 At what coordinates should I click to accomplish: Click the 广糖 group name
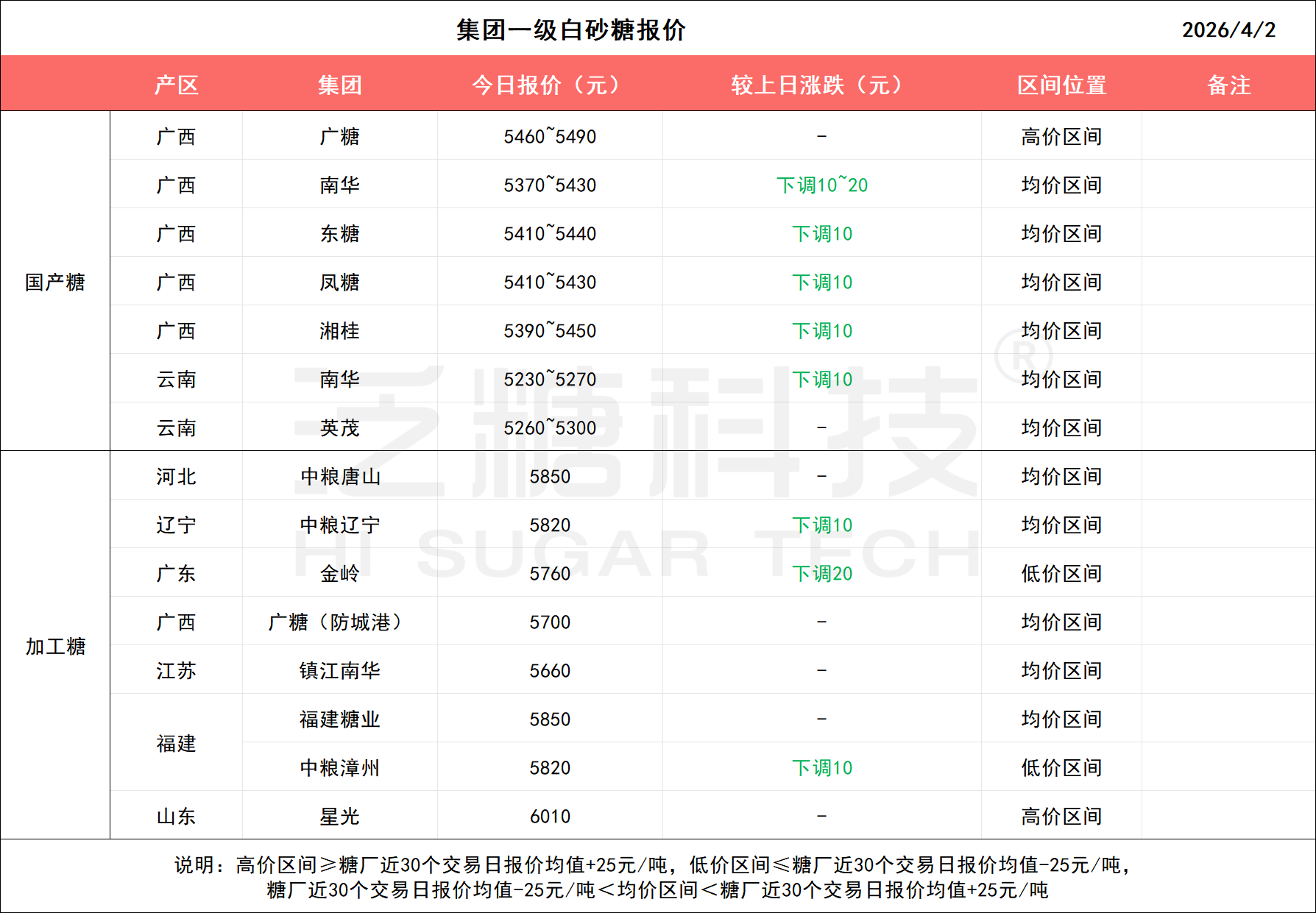[339, 136]
